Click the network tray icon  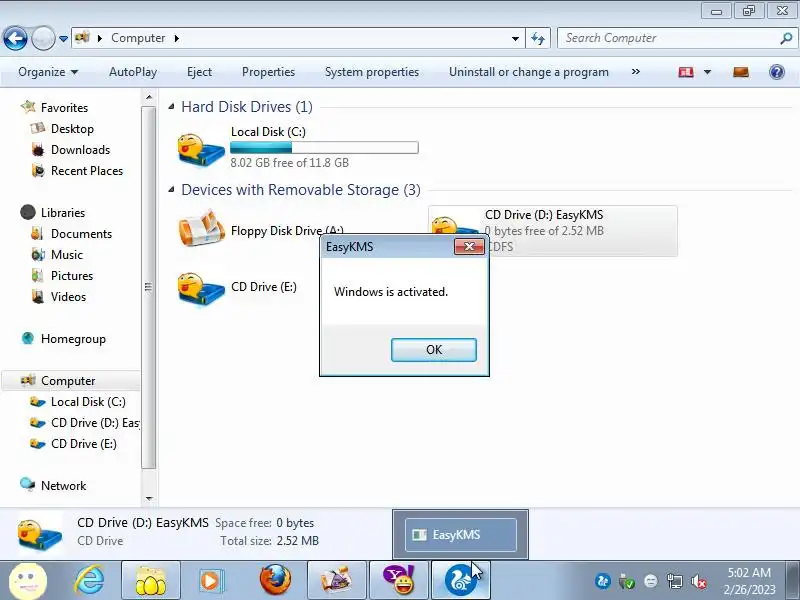click(674, 581)
